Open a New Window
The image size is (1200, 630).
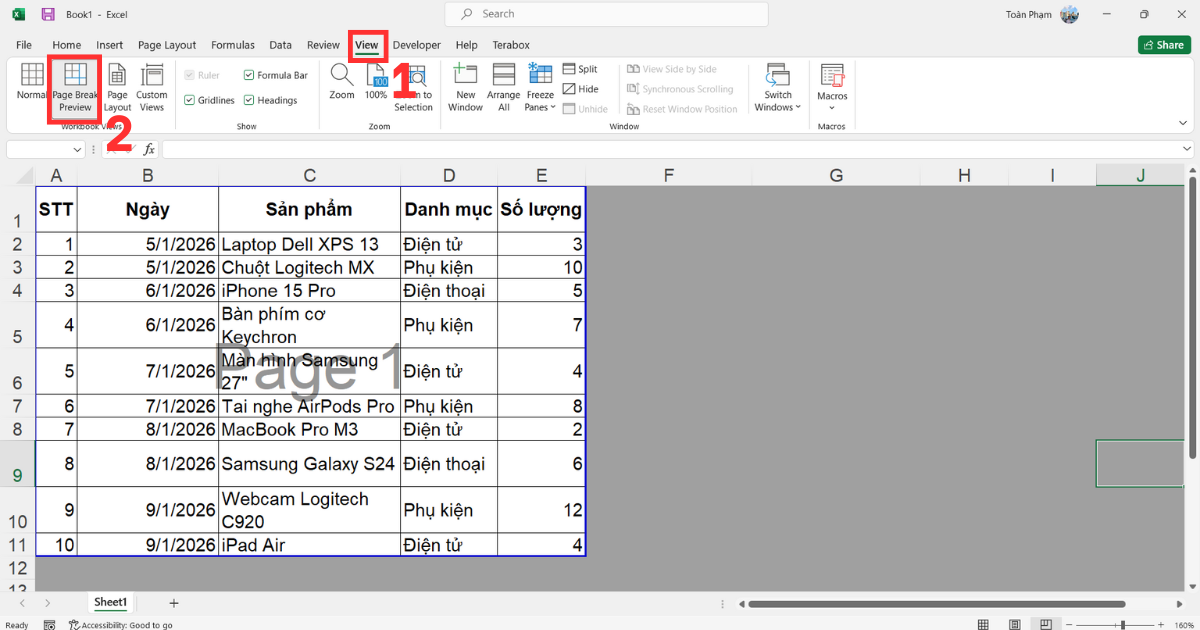click(x=466, y=88)
